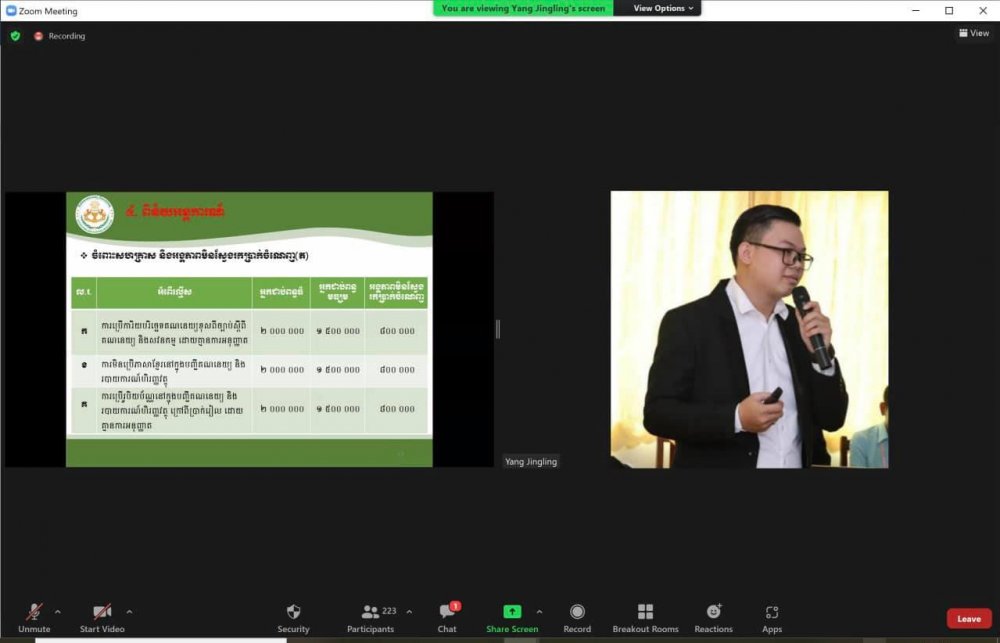
Task: Click the green encryption shield icon
Action: (15, 36)
